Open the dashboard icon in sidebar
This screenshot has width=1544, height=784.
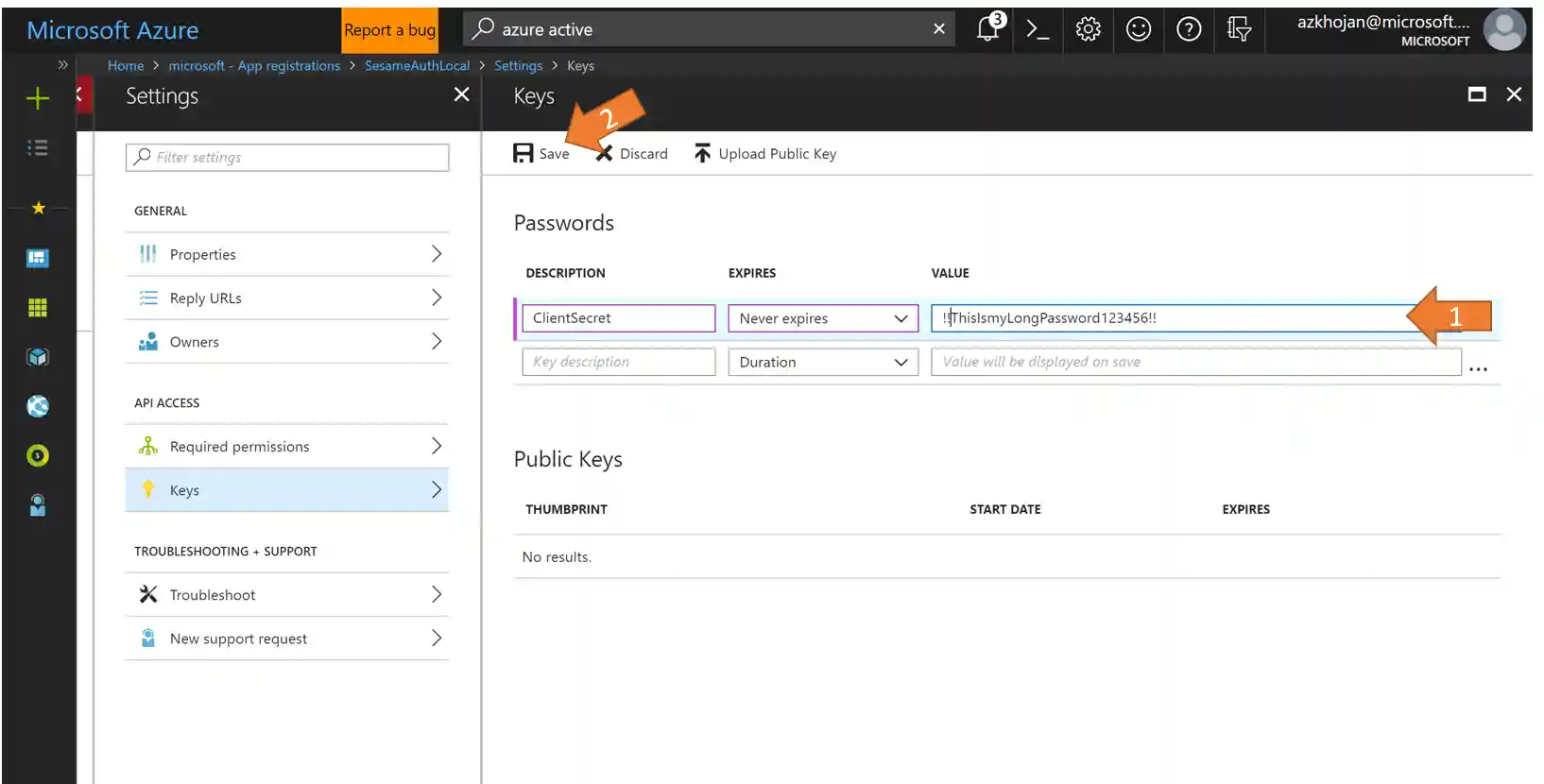coord(38,258)
